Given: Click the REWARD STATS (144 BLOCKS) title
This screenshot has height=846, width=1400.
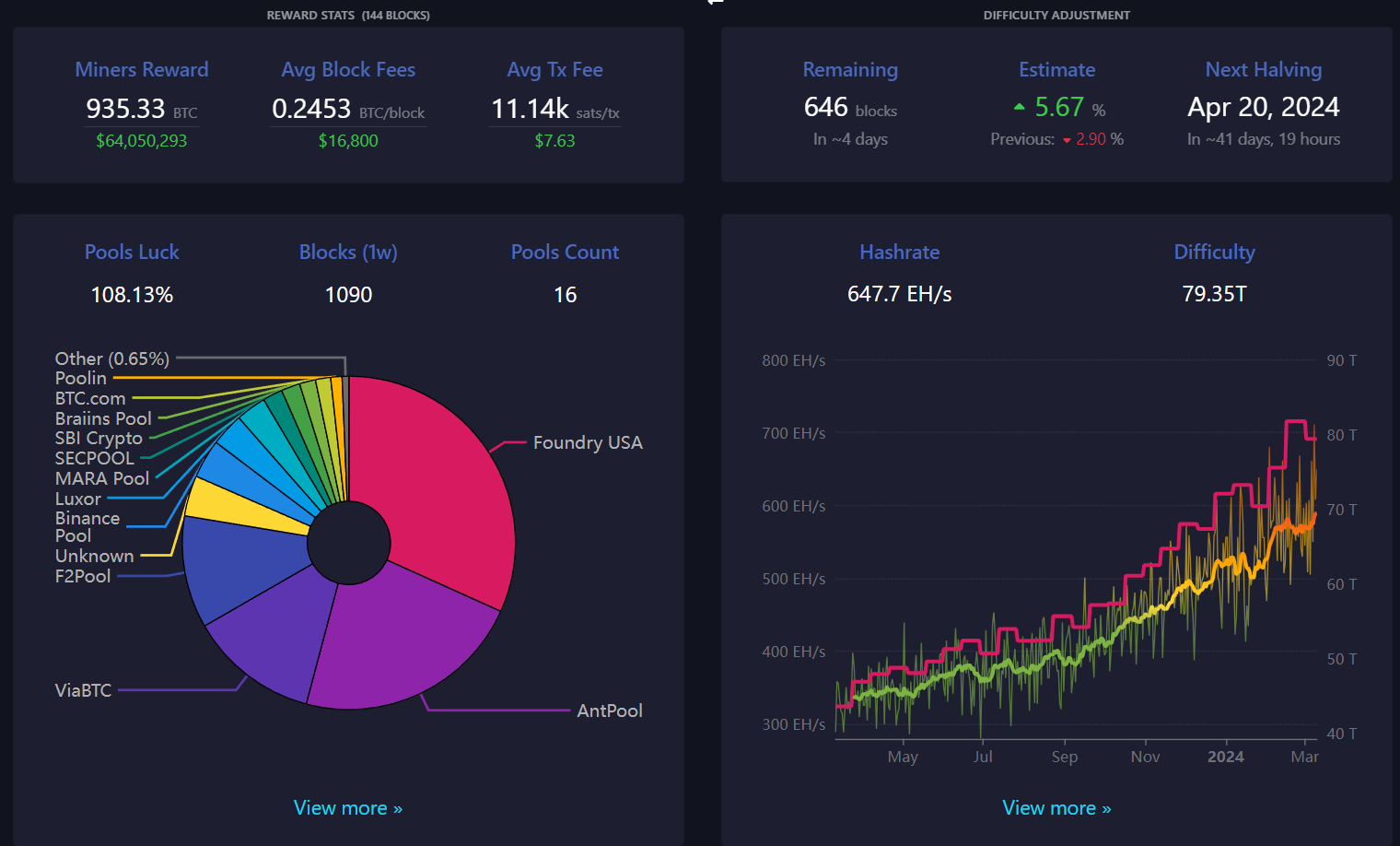Looking at the screenshot, I should pyautogui.click(x=348, y=16).
